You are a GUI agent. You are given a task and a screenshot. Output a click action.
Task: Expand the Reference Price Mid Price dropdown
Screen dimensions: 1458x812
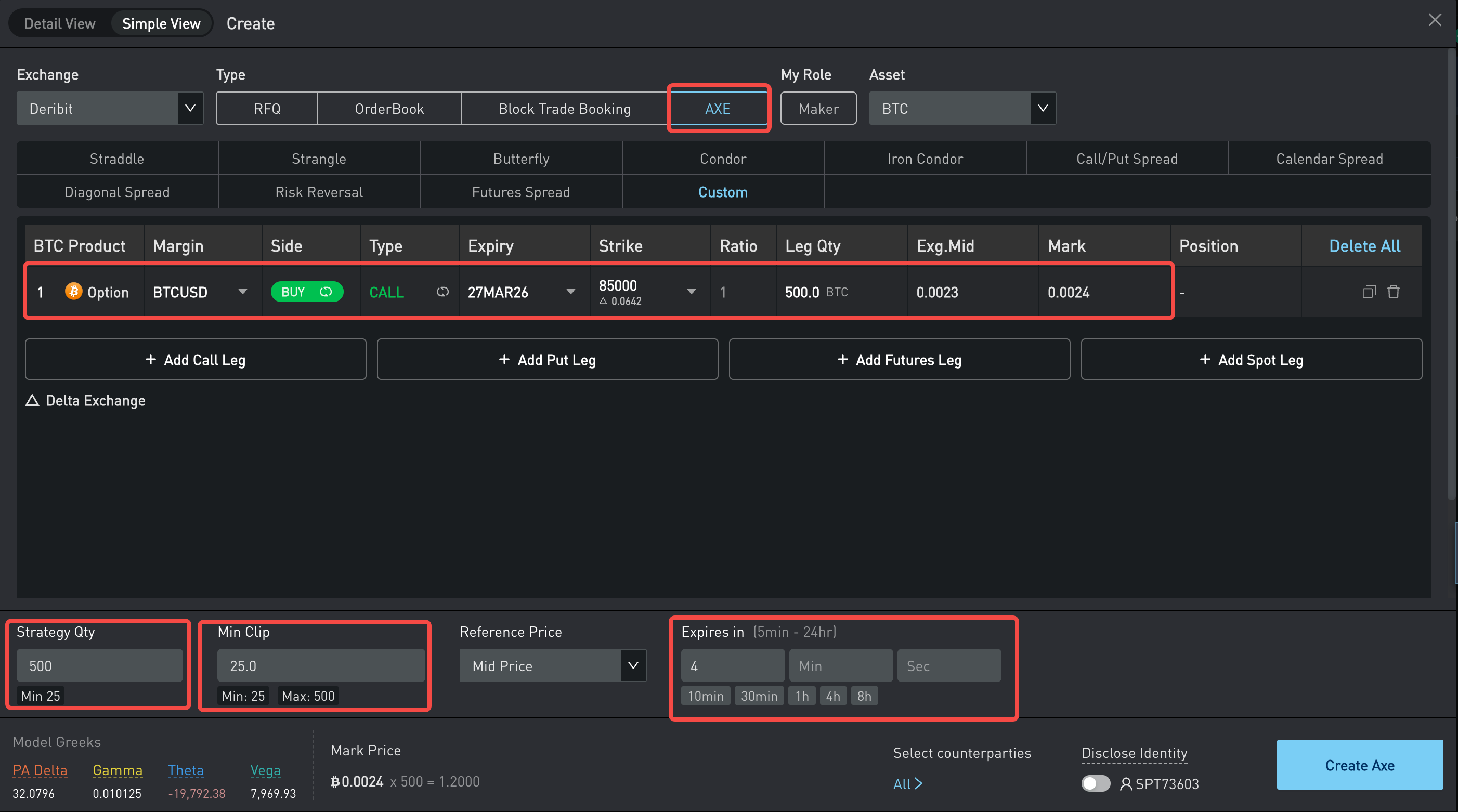click(633, 665)
